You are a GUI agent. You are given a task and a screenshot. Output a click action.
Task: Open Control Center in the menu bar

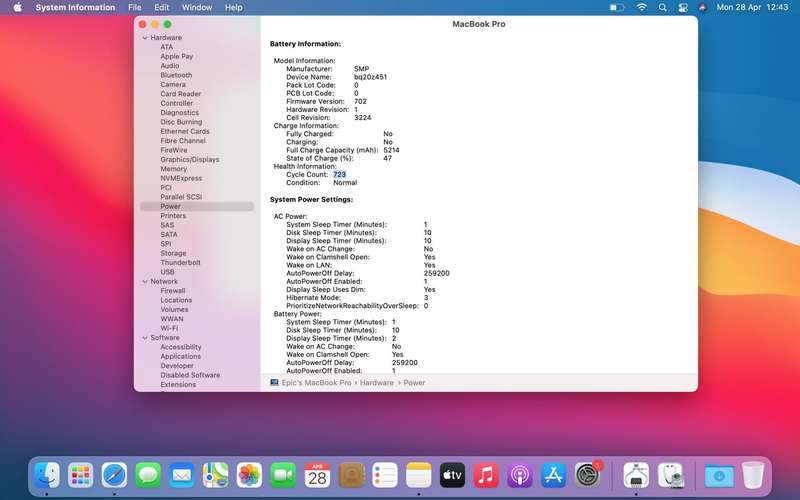click(683, 8)
